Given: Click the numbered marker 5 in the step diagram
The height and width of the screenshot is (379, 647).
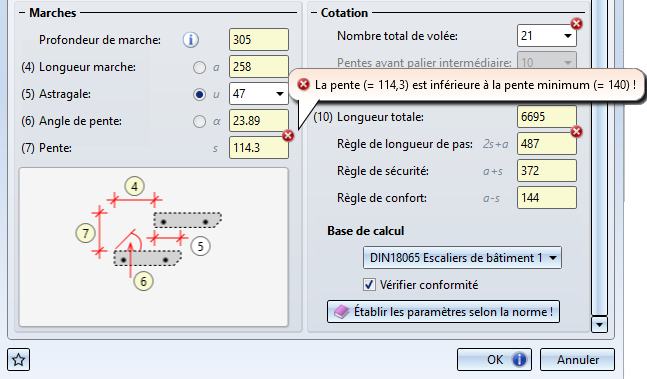Looking at the screenshot, I should (201, 246).
